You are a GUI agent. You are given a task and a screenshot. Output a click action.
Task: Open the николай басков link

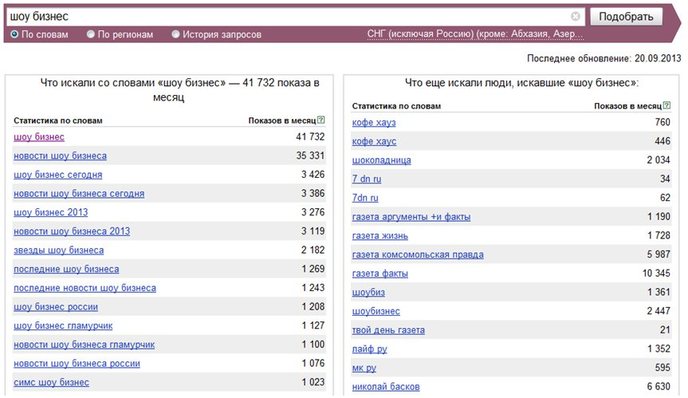386,387
